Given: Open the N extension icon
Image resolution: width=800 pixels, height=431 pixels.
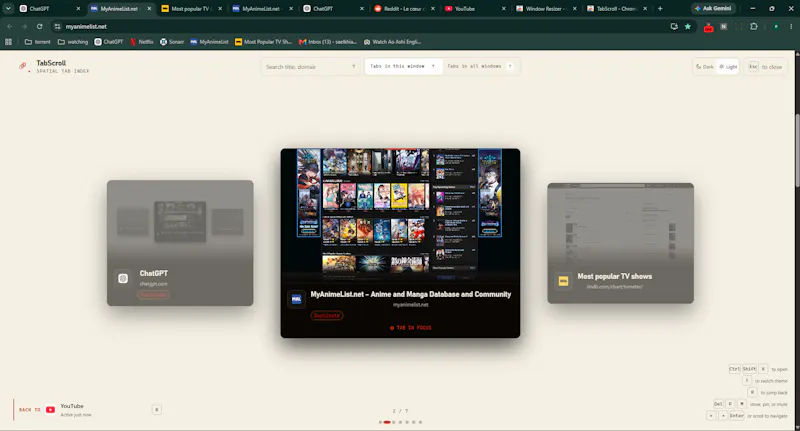Looking at the screenshot, I should pyautogui.click(x=723, y=27).
